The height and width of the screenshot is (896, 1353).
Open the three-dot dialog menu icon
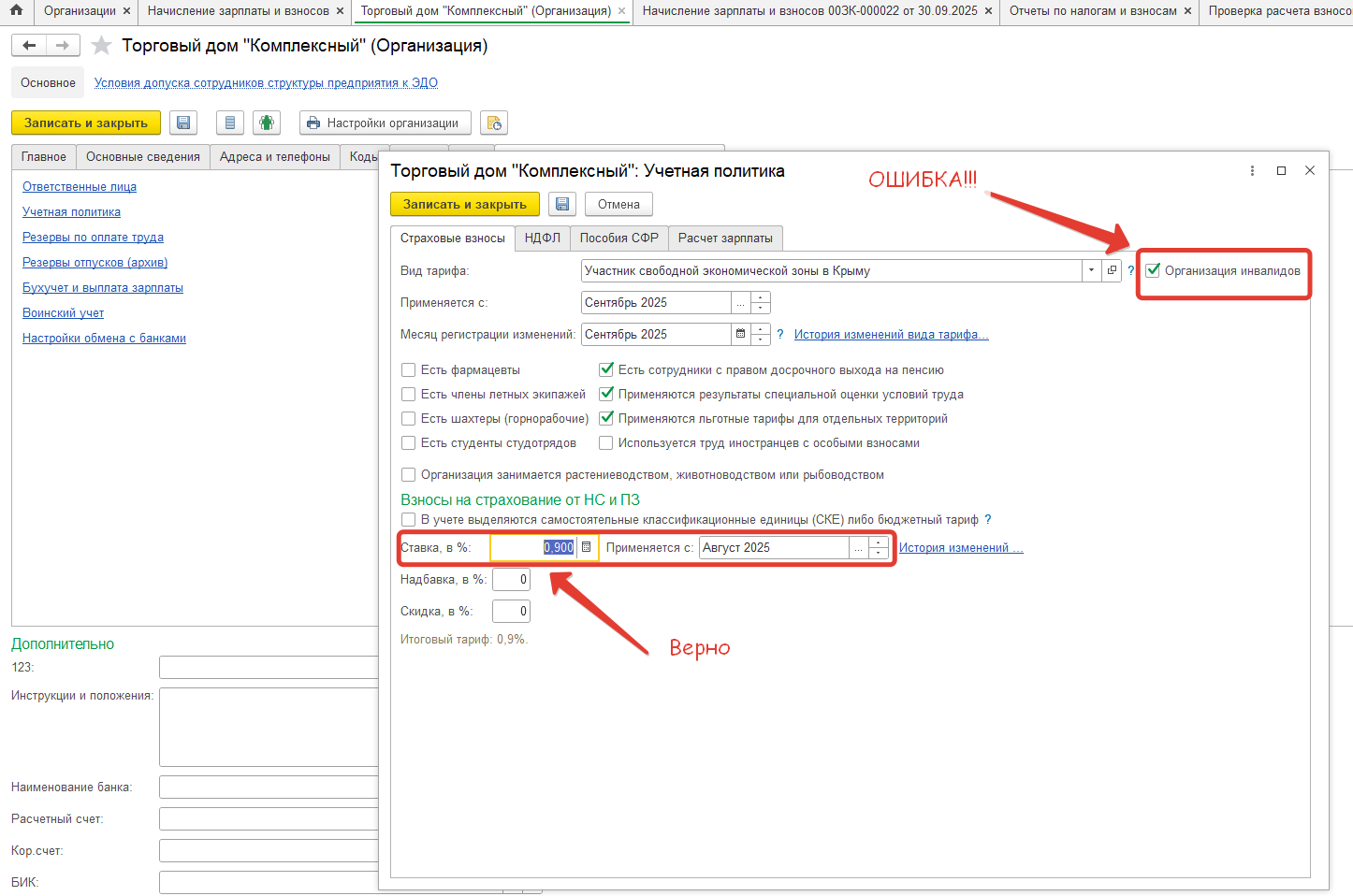[1252, 170]
